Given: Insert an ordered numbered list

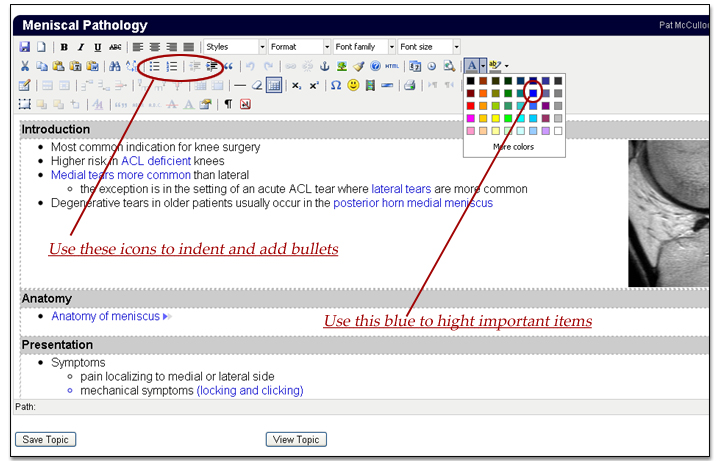Looking at the screenshot, I should click(x=172, y=66).
